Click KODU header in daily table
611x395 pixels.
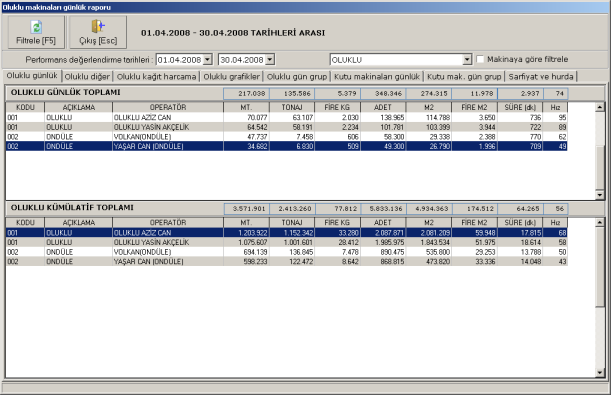[25, 107]
